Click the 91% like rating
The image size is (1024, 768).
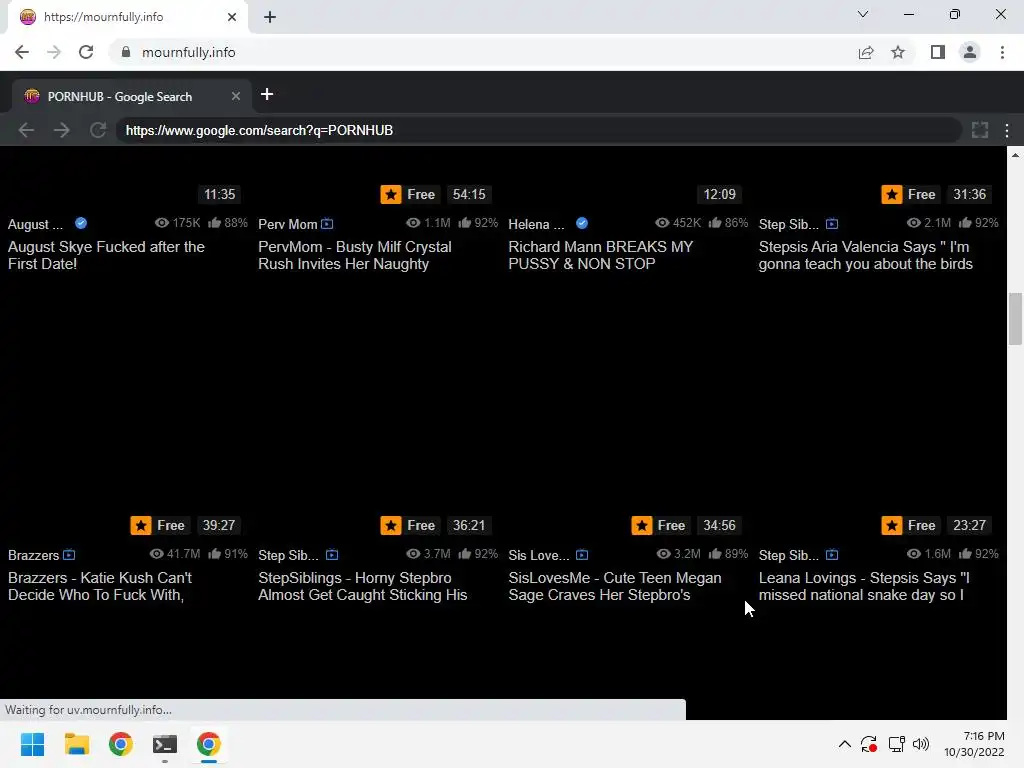click(x=228, y=554)
